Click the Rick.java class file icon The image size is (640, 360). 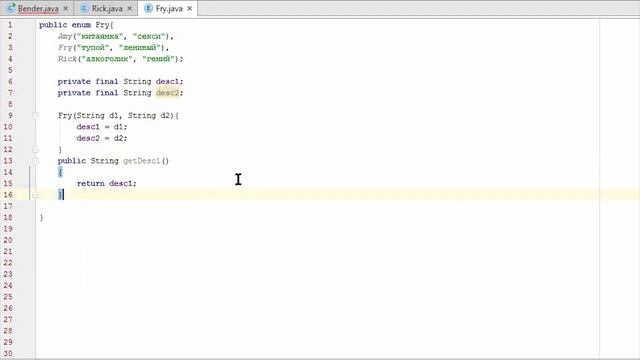pyautogui.click(x=84, y=8)
